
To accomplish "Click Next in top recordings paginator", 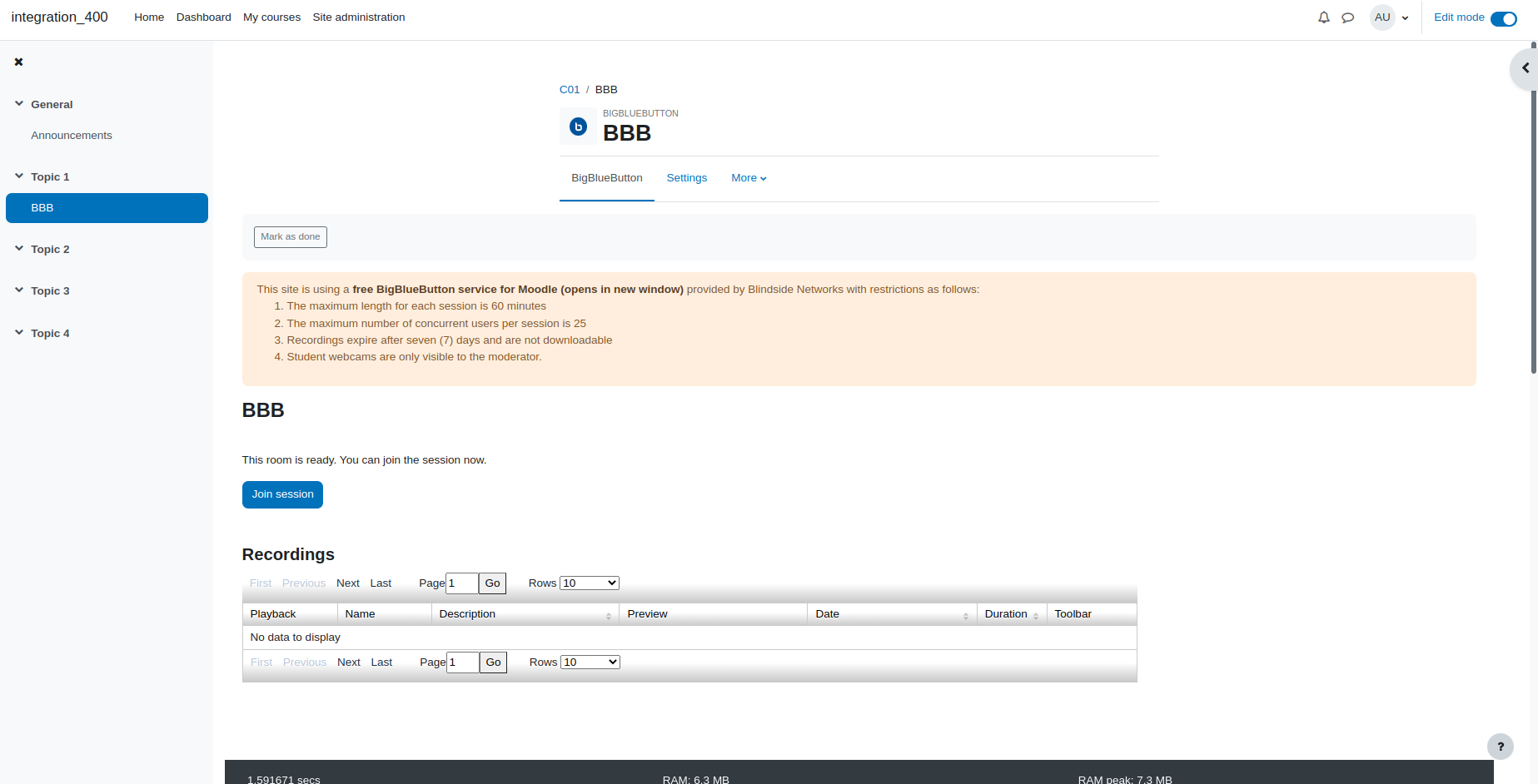I will click(348, 583).
